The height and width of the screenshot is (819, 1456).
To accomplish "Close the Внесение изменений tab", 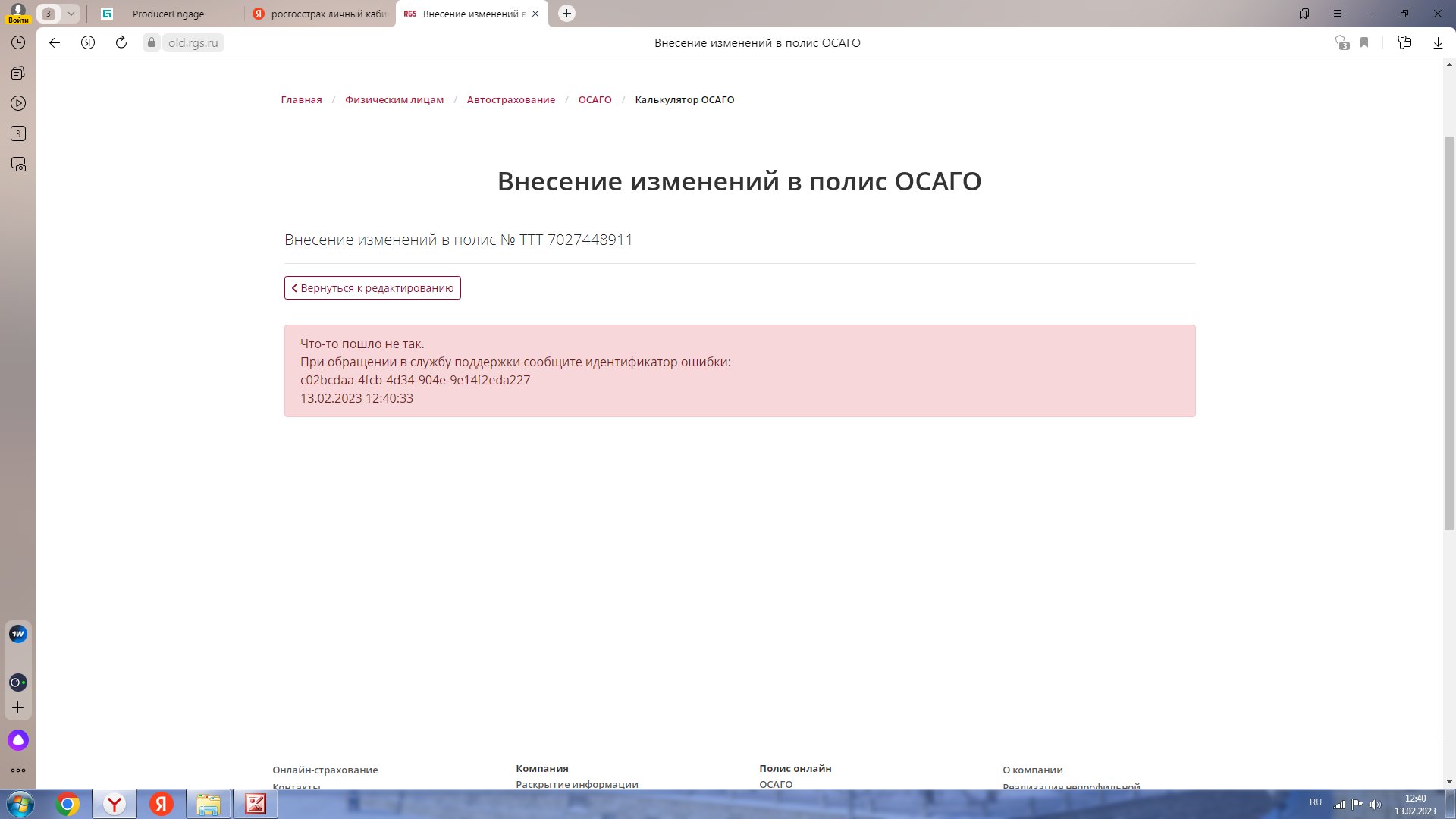I will [535, 14].
